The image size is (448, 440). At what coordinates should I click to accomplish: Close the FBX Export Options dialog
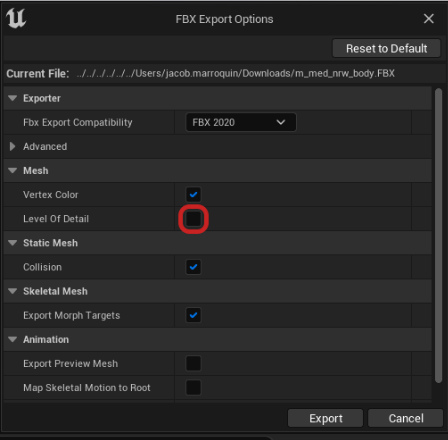pyautogui.click(x=429, y=19)
